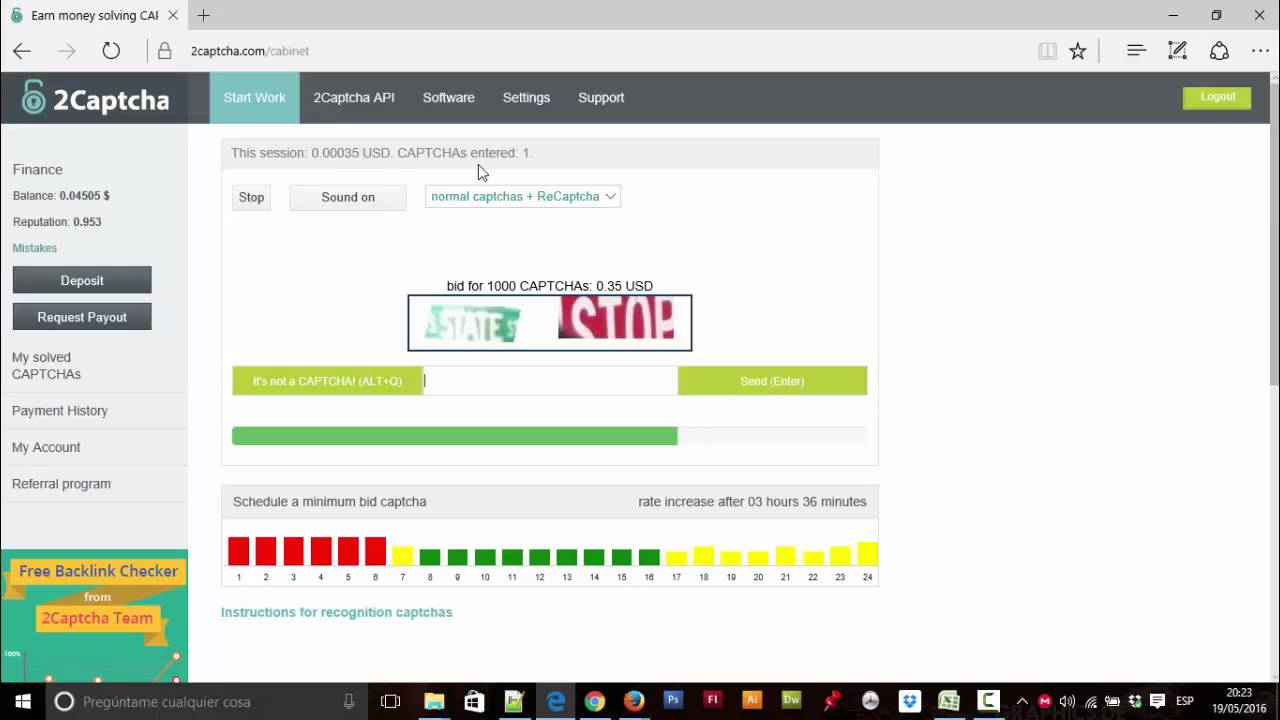Click the Deposit button
Viewport: 1280px width, 720px height.
tap(82, 280)
